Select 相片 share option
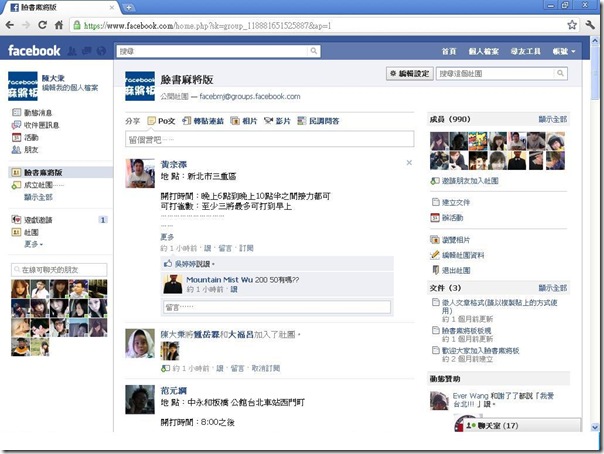The width and height of the screenshot is (604, 454). pyautogui.click(x=244, y=121)
